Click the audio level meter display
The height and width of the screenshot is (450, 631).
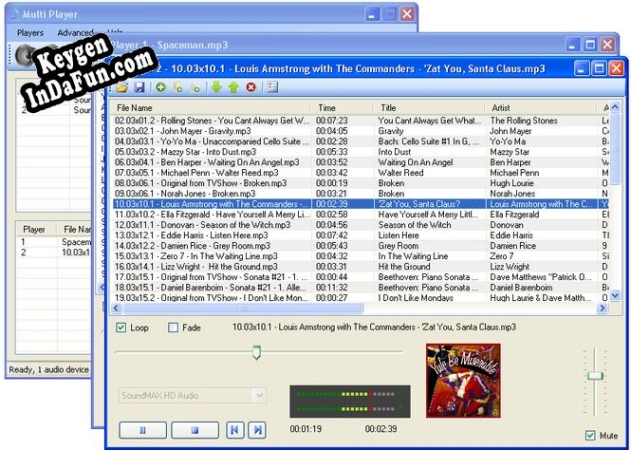tap(350, 401)
